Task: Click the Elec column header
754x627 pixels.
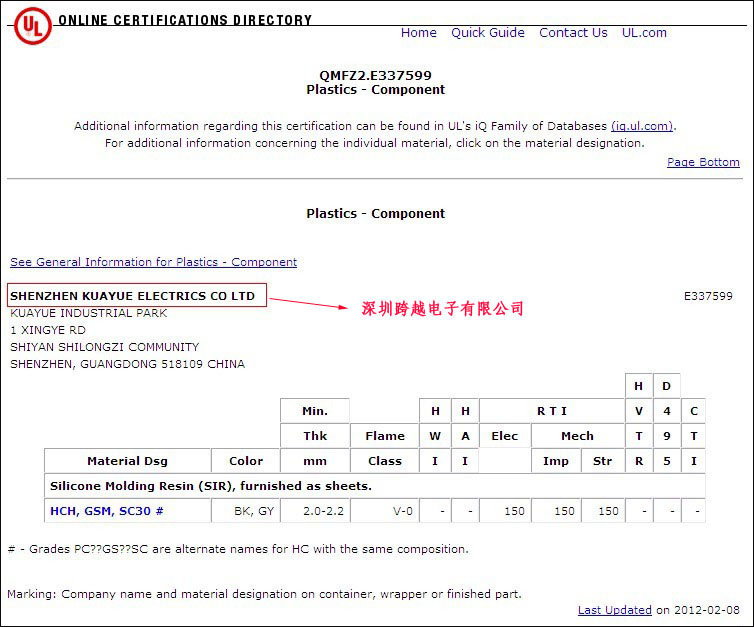Action: [x=504, y=436]
